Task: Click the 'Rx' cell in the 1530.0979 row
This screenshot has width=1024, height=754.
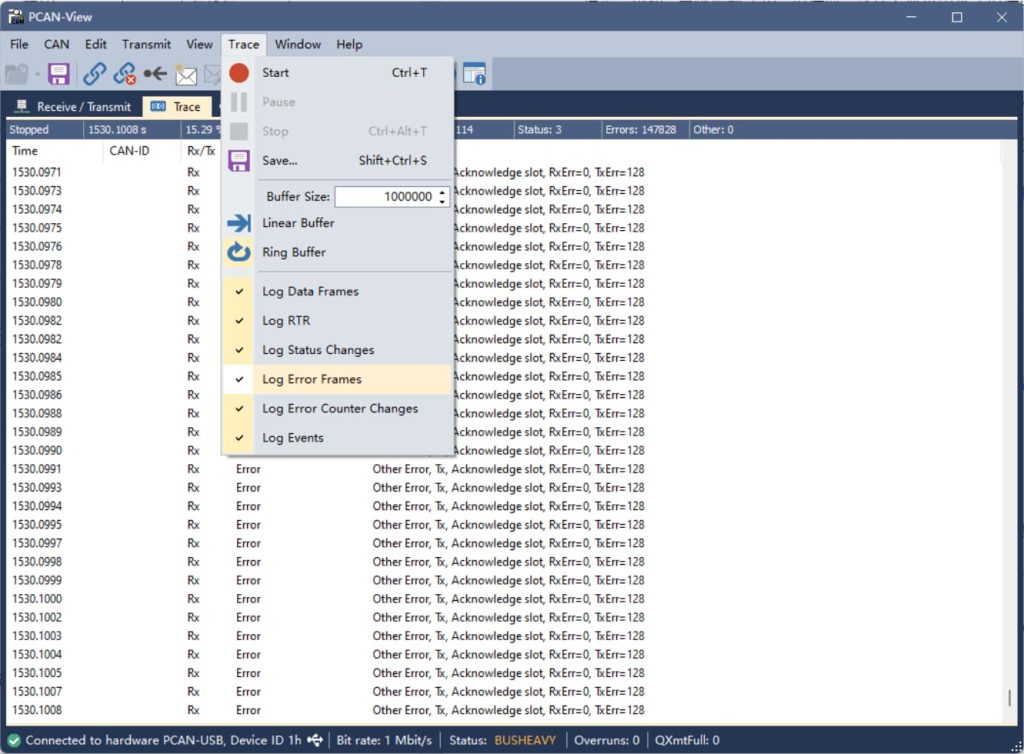Action: tap(193, 283)
